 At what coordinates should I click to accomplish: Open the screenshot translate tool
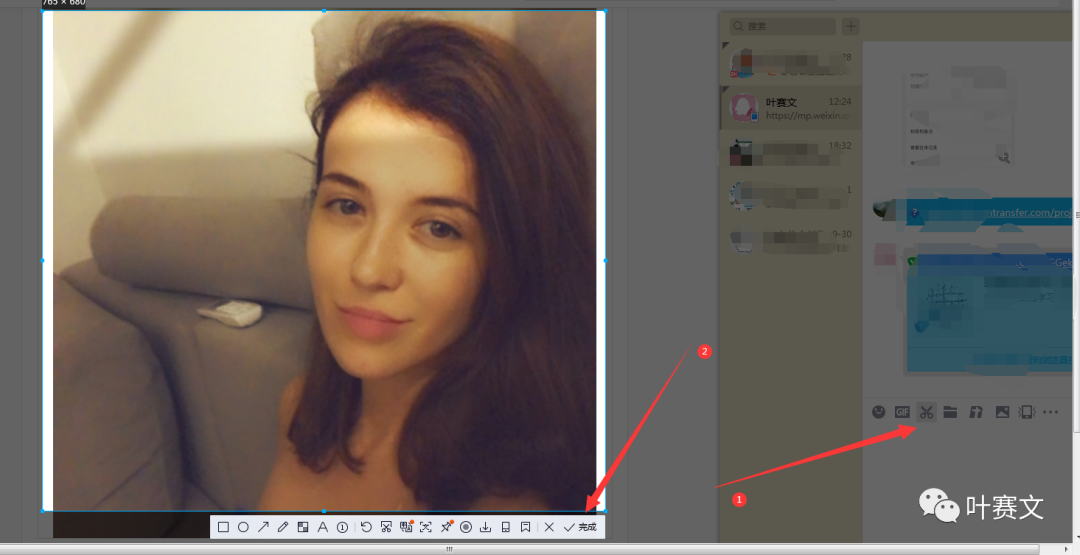coord(406,527)
